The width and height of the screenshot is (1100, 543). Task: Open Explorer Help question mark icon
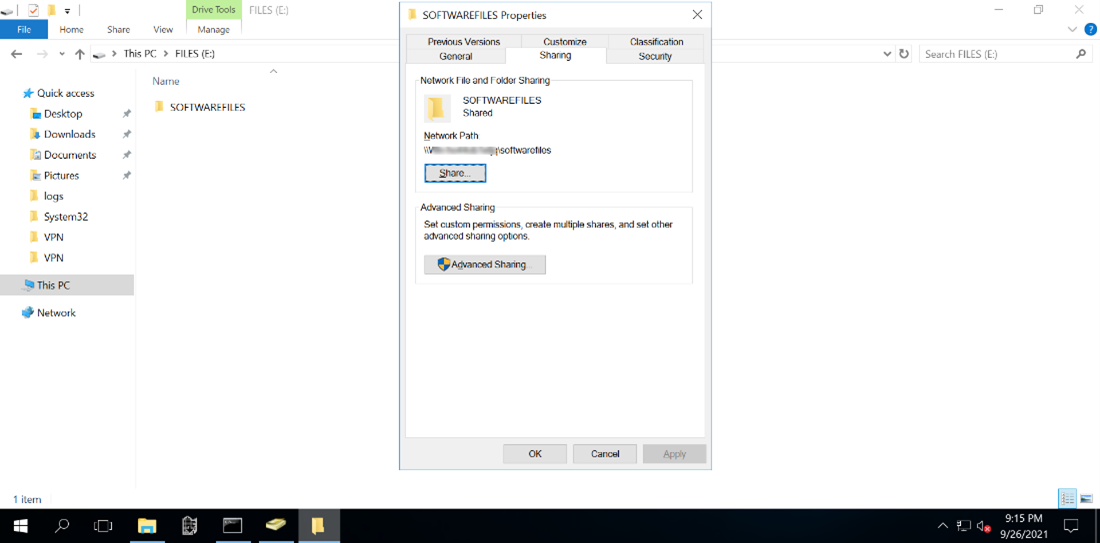(1089, 29)
